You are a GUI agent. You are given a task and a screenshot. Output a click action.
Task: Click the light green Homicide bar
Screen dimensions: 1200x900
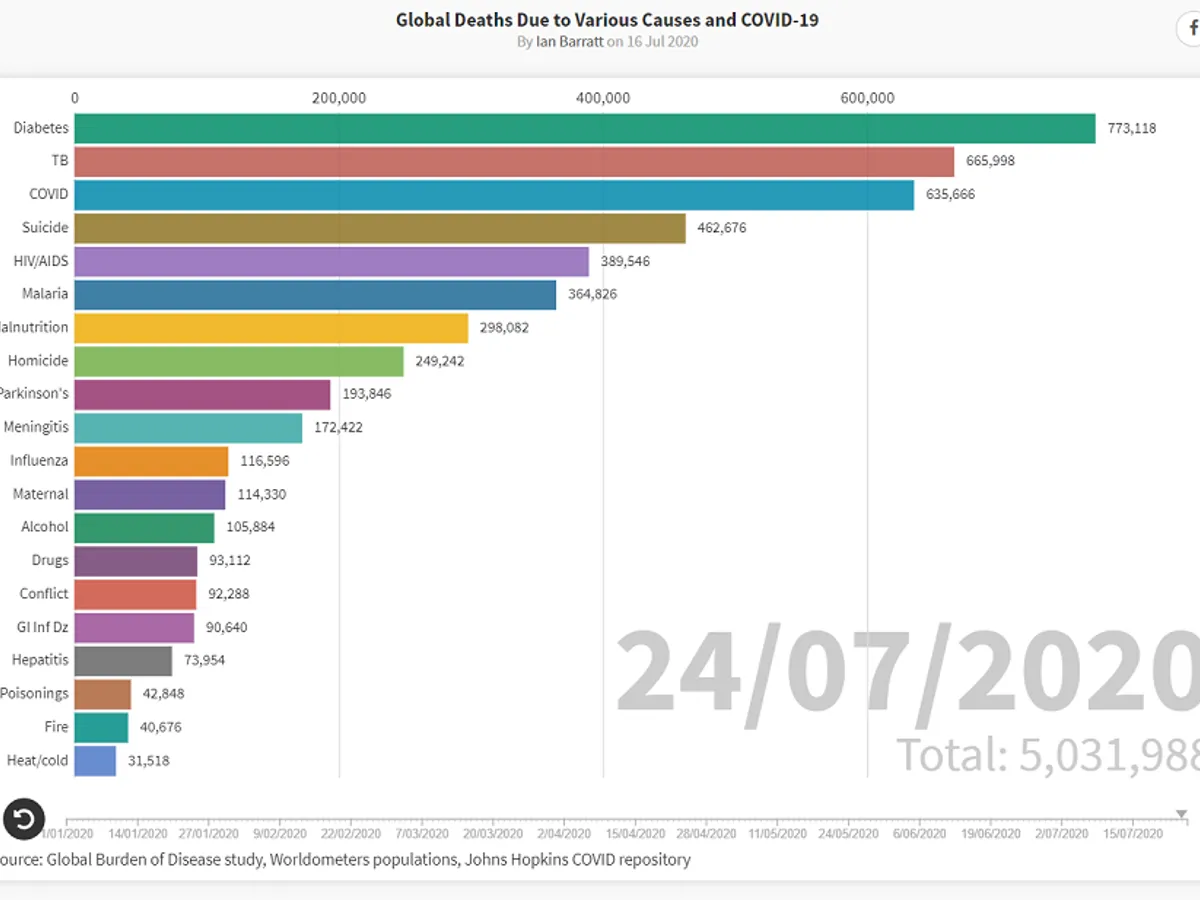pos(239,361)
